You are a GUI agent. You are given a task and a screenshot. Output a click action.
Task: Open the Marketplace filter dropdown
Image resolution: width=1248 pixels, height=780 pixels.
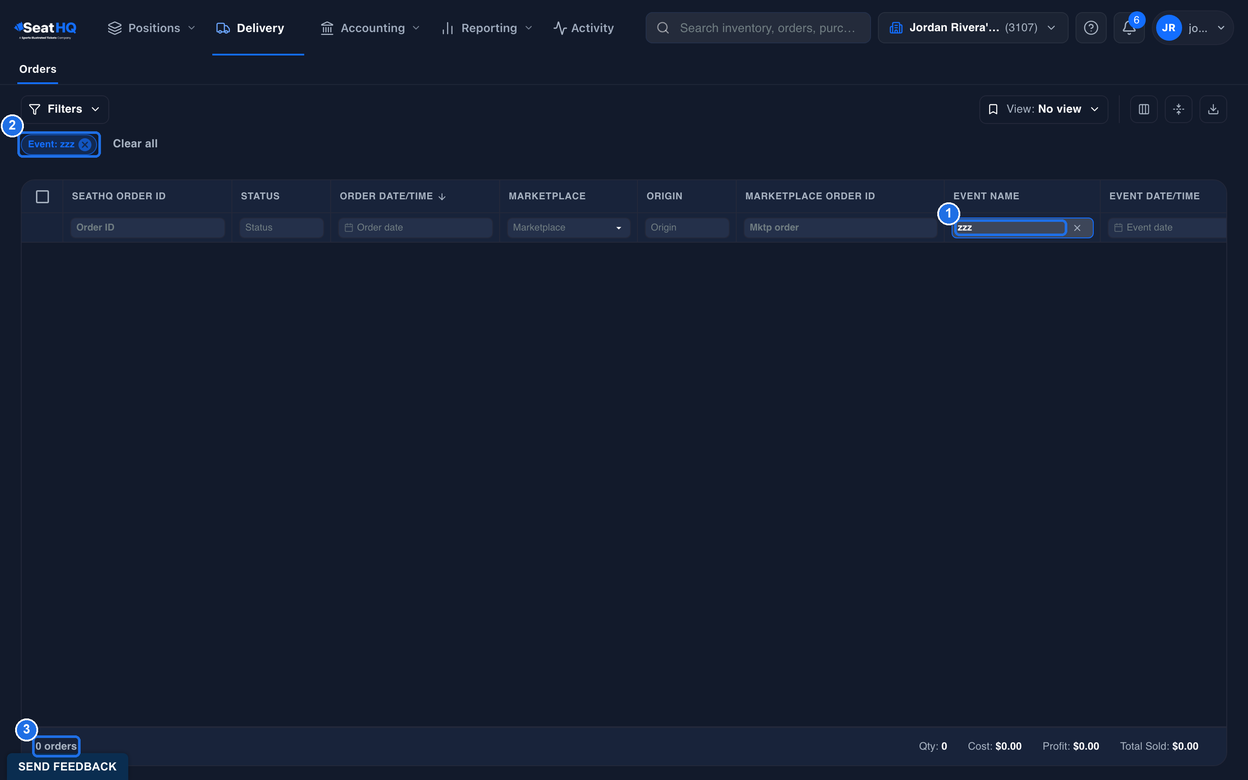tap(569, 228)
